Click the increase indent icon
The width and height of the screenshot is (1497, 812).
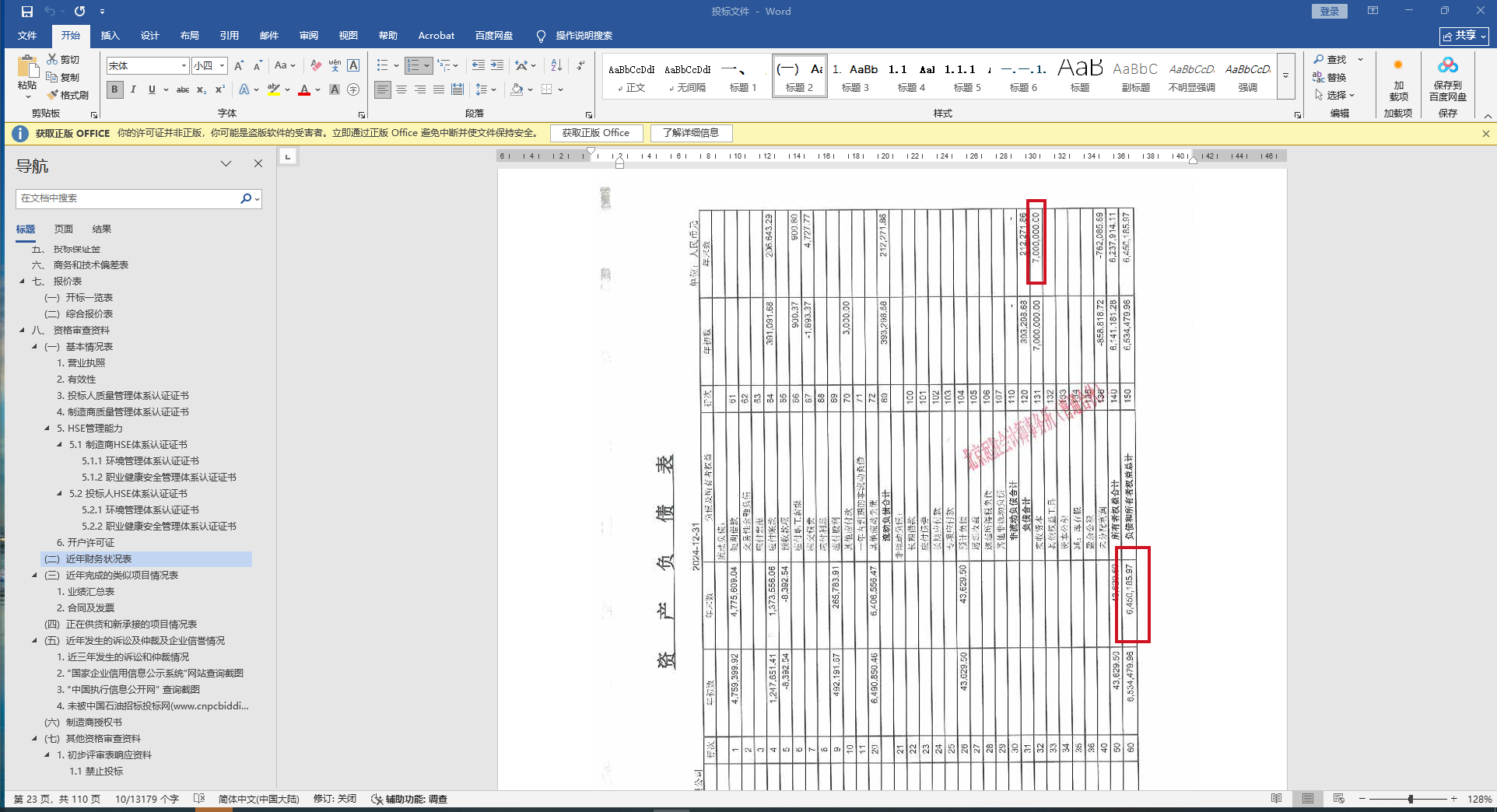[x=497, y=66]
